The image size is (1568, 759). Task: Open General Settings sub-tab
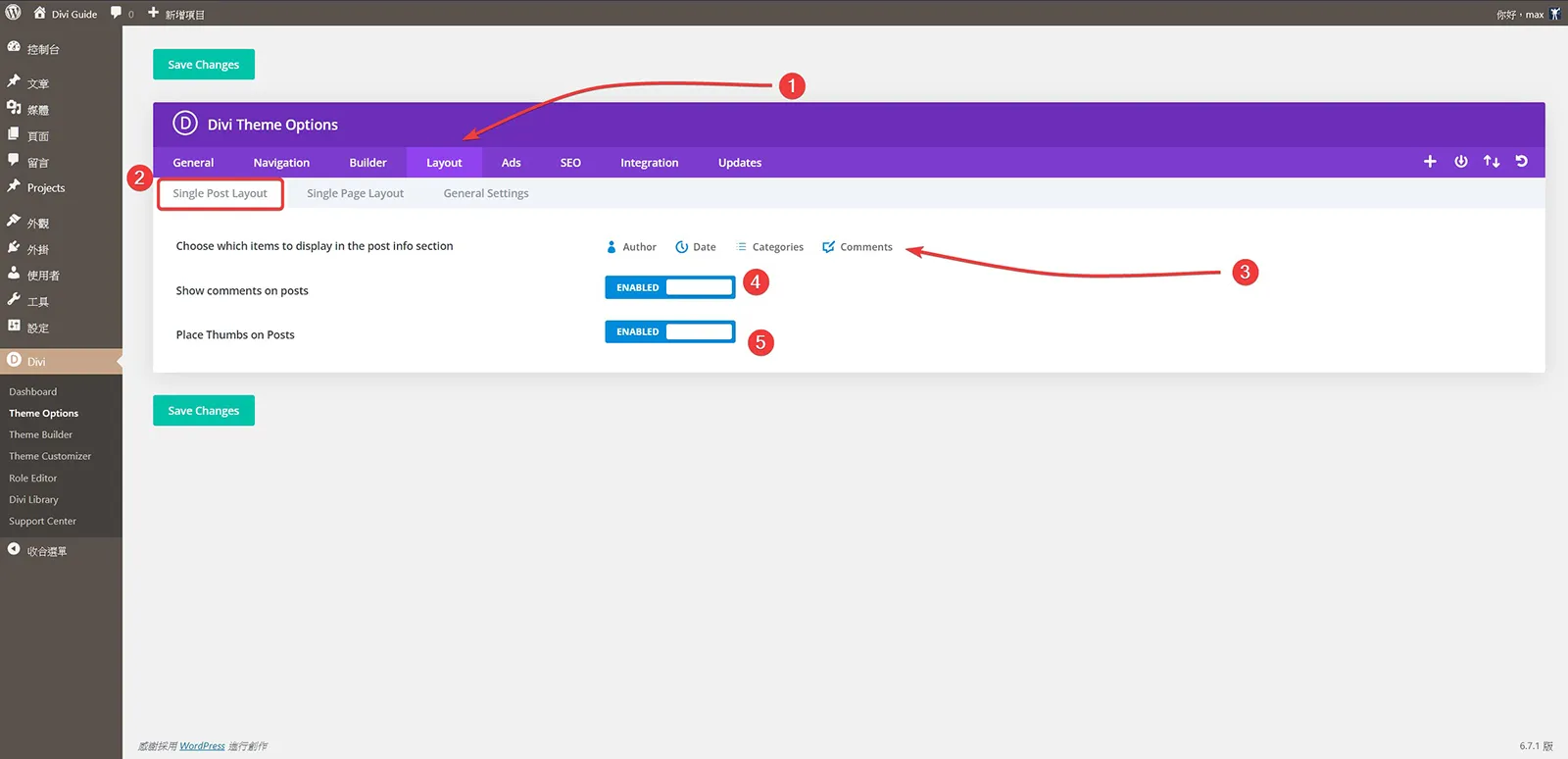pyautogui.click(x=486, y=193)
